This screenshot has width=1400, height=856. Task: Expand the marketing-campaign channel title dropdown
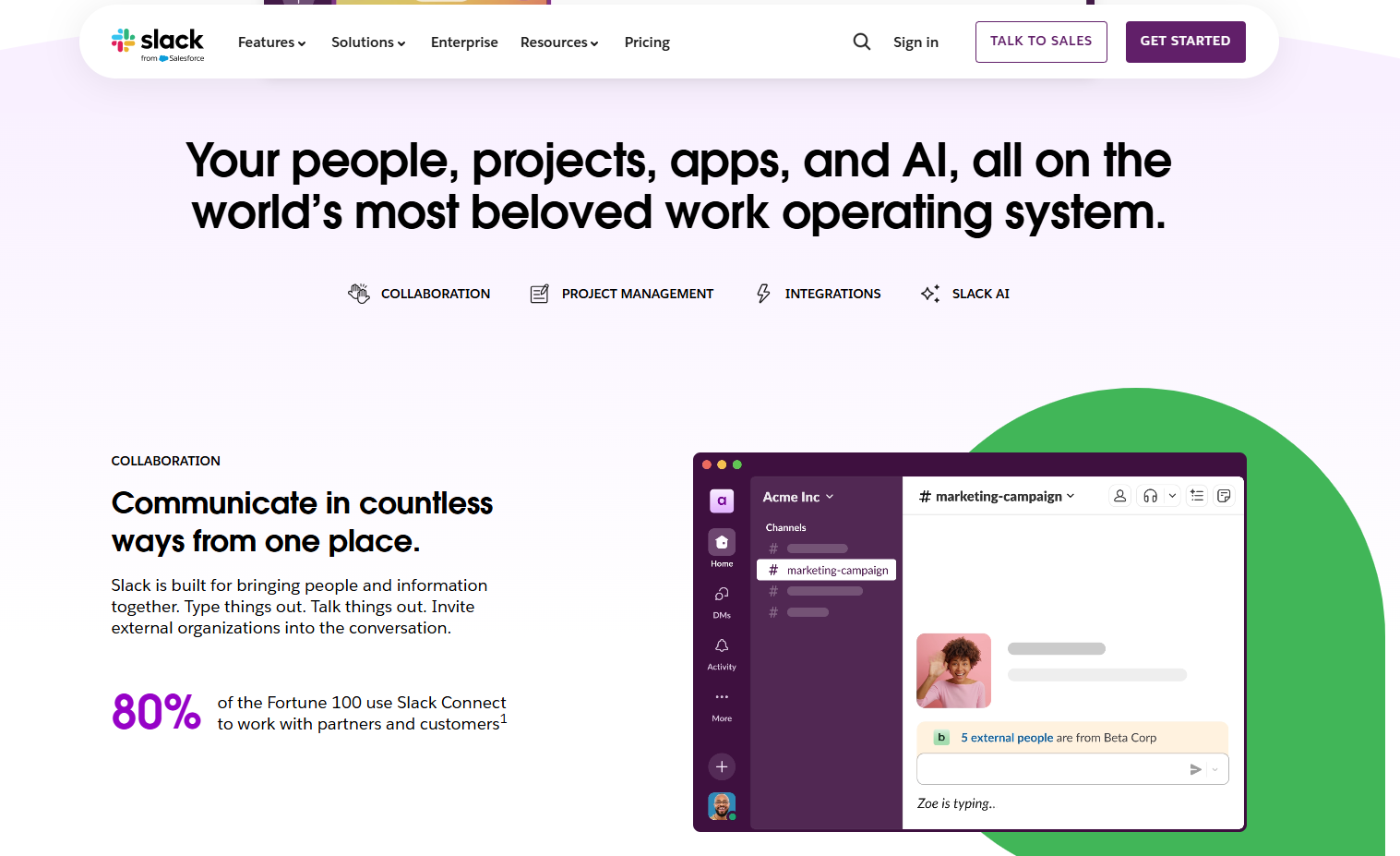tap(998, 496)
